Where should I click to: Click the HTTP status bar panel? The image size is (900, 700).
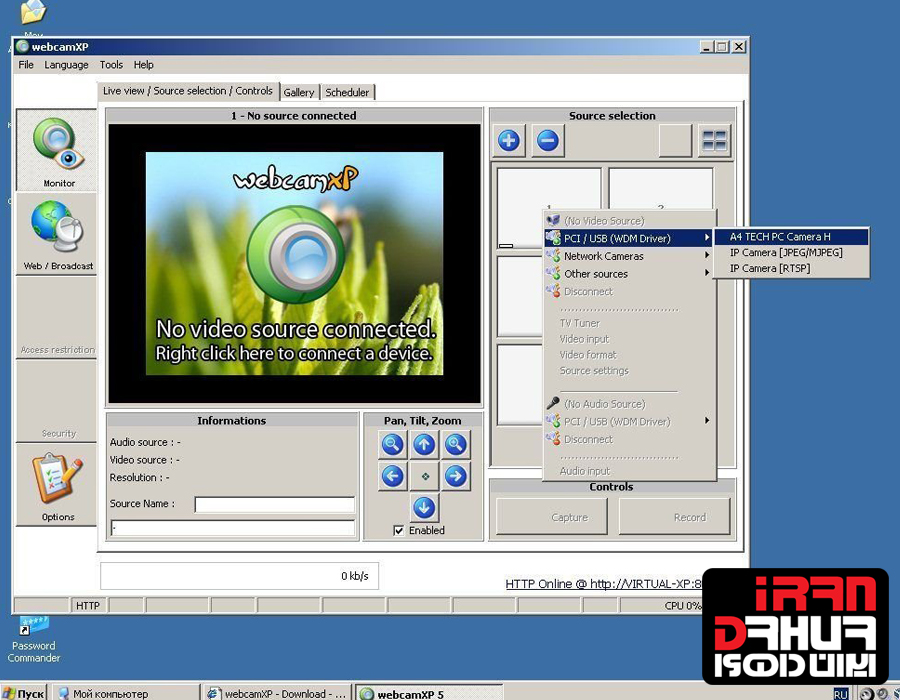[88, 605]
